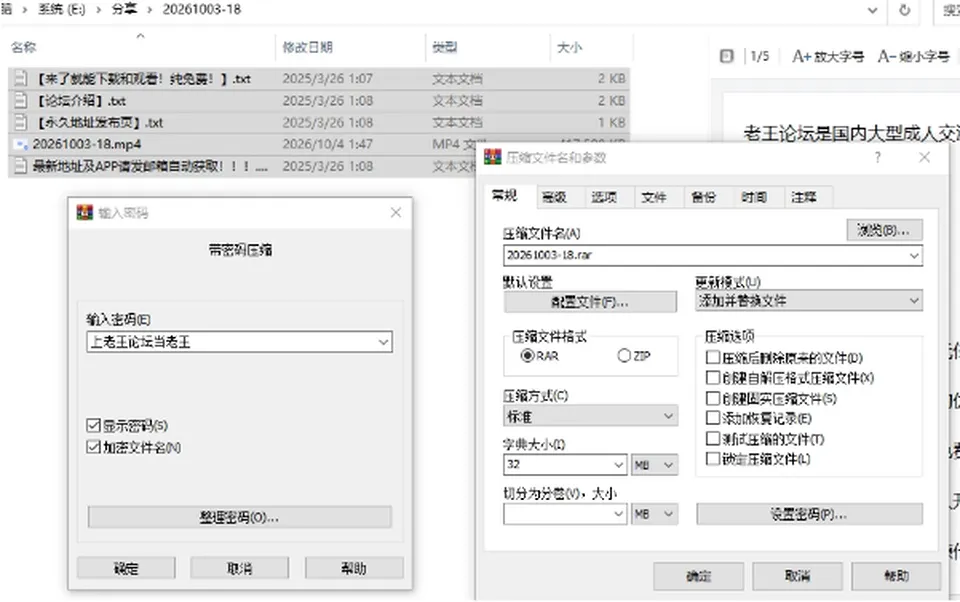960x602 pixels.
Task: Expand the password history dropdown arrow
Action: pyautogui.click(x=383, y=342)
